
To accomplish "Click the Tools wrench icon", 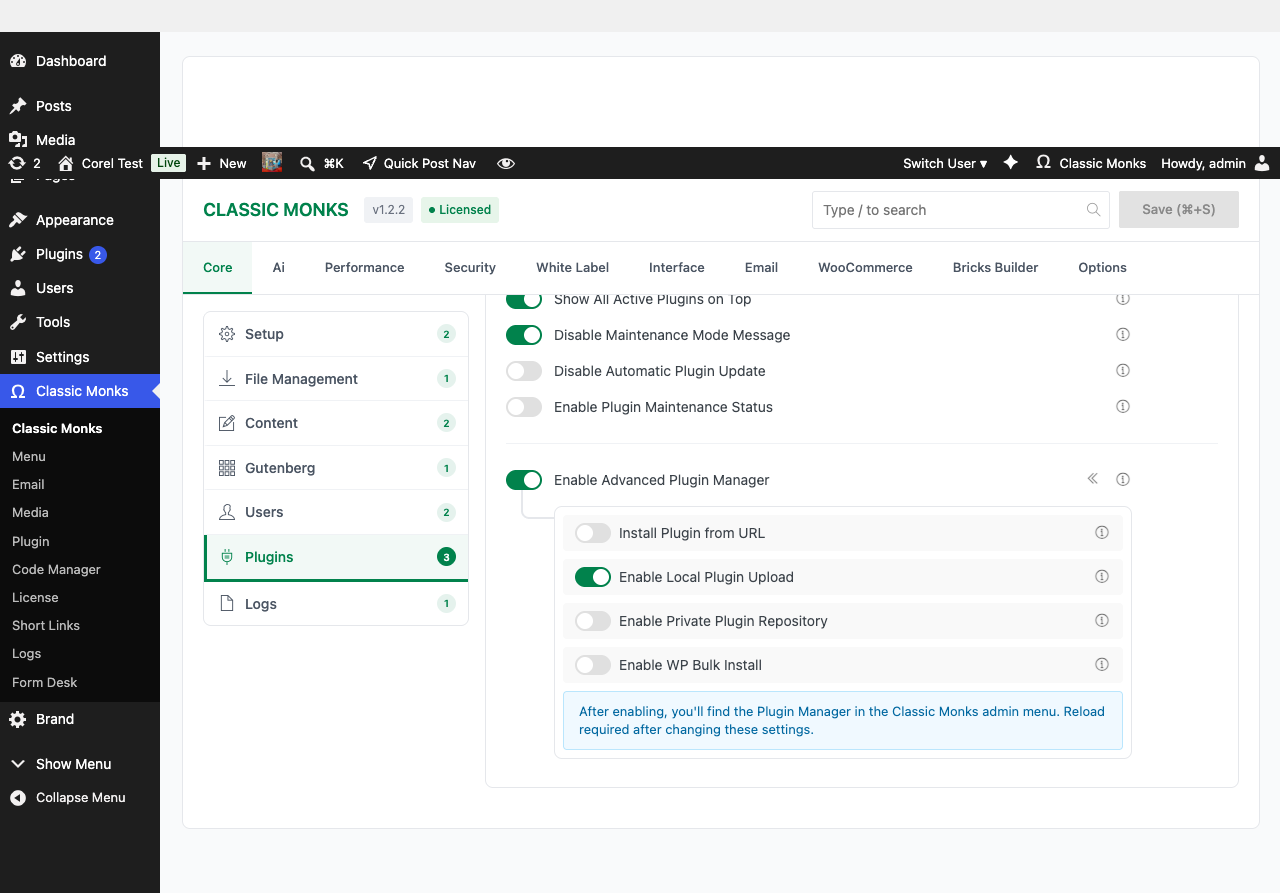I will pyautogui.click(x=18, y=322).
